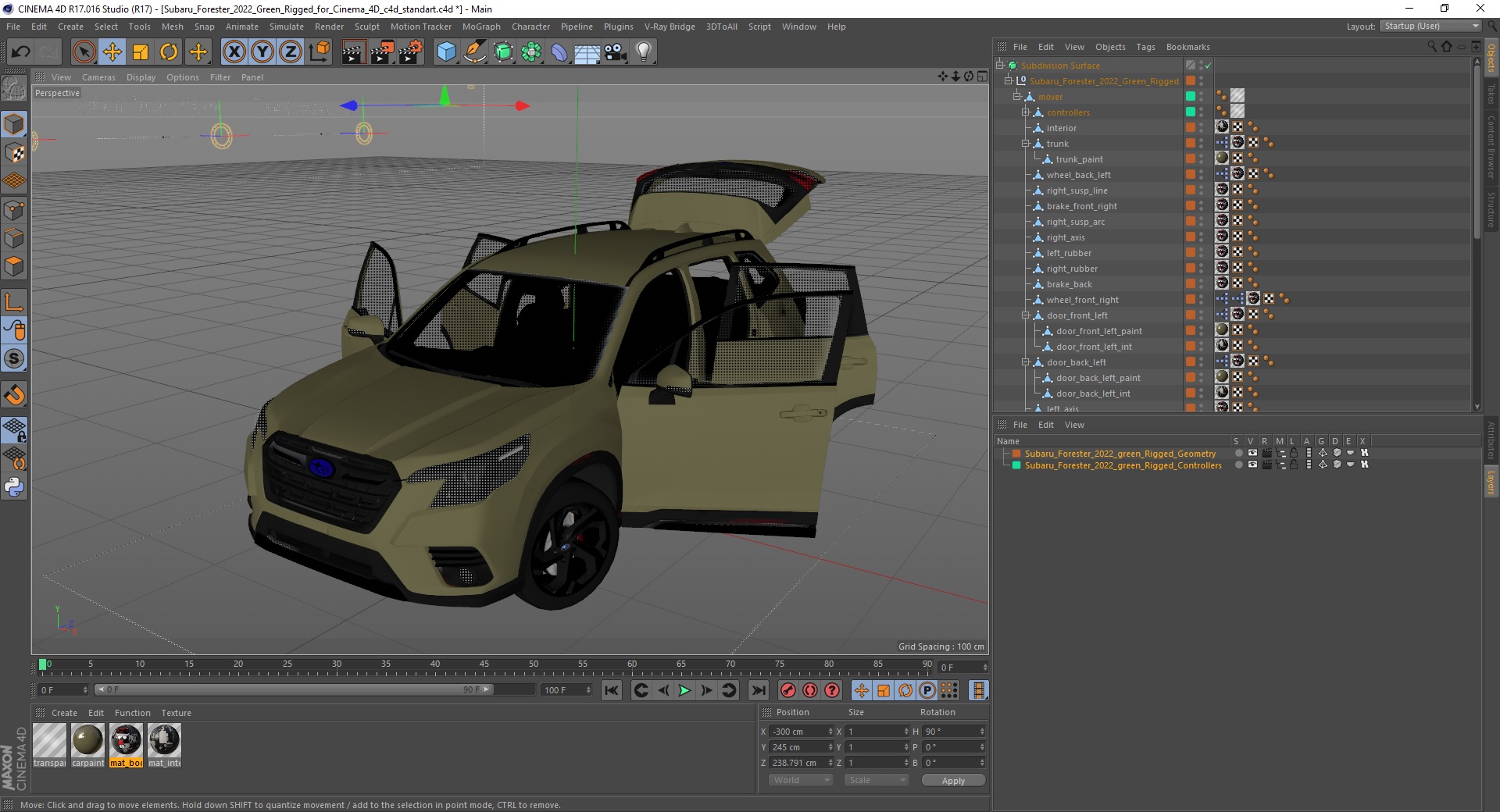Open Edit Render Settings icon
This screenshot has height=812, width=1500.
tap(411, 52)
